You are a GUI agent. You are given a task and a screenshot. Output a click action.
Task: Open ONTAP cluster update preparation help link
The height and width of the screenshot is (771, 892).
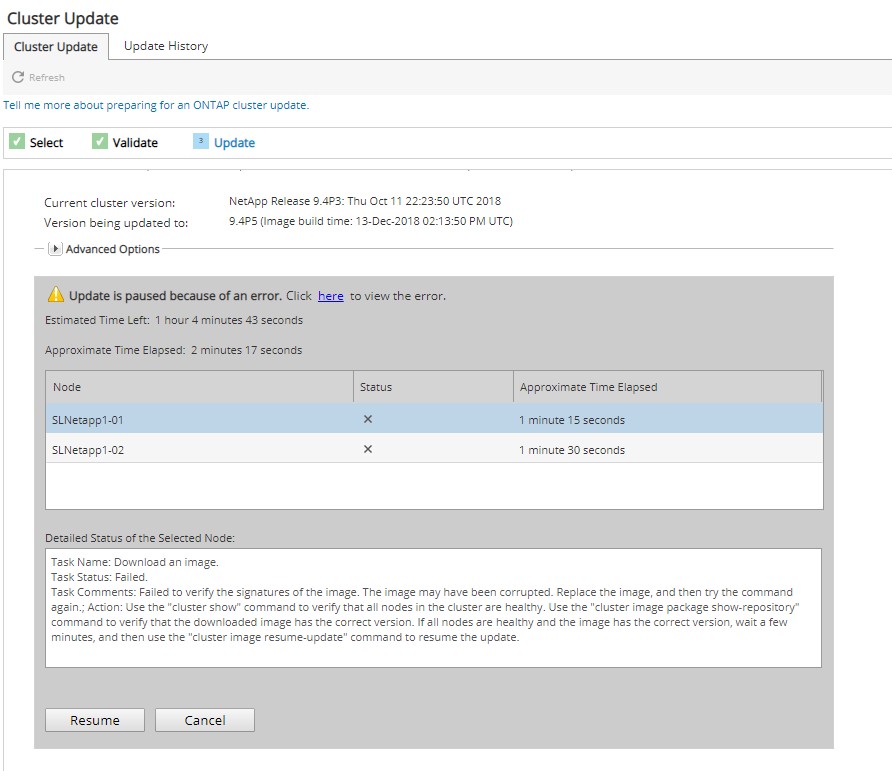coord(156,105)
